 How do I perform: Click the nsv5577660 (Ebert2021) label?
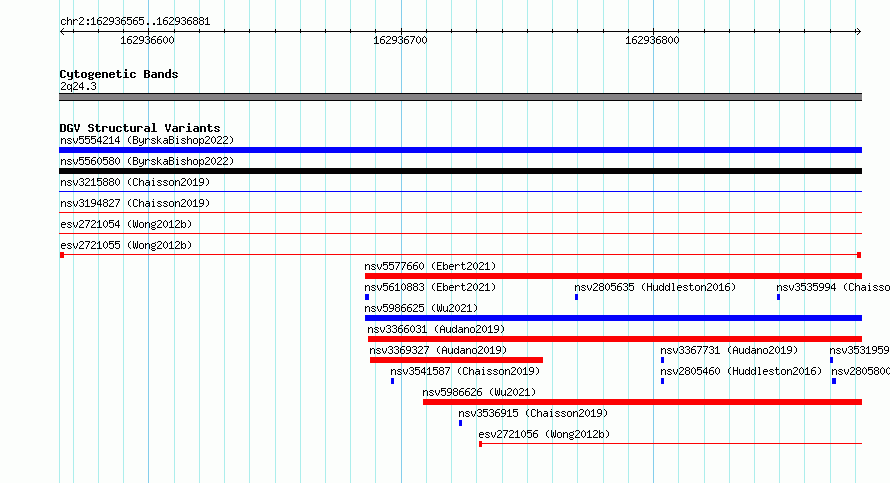pos(430,266)
